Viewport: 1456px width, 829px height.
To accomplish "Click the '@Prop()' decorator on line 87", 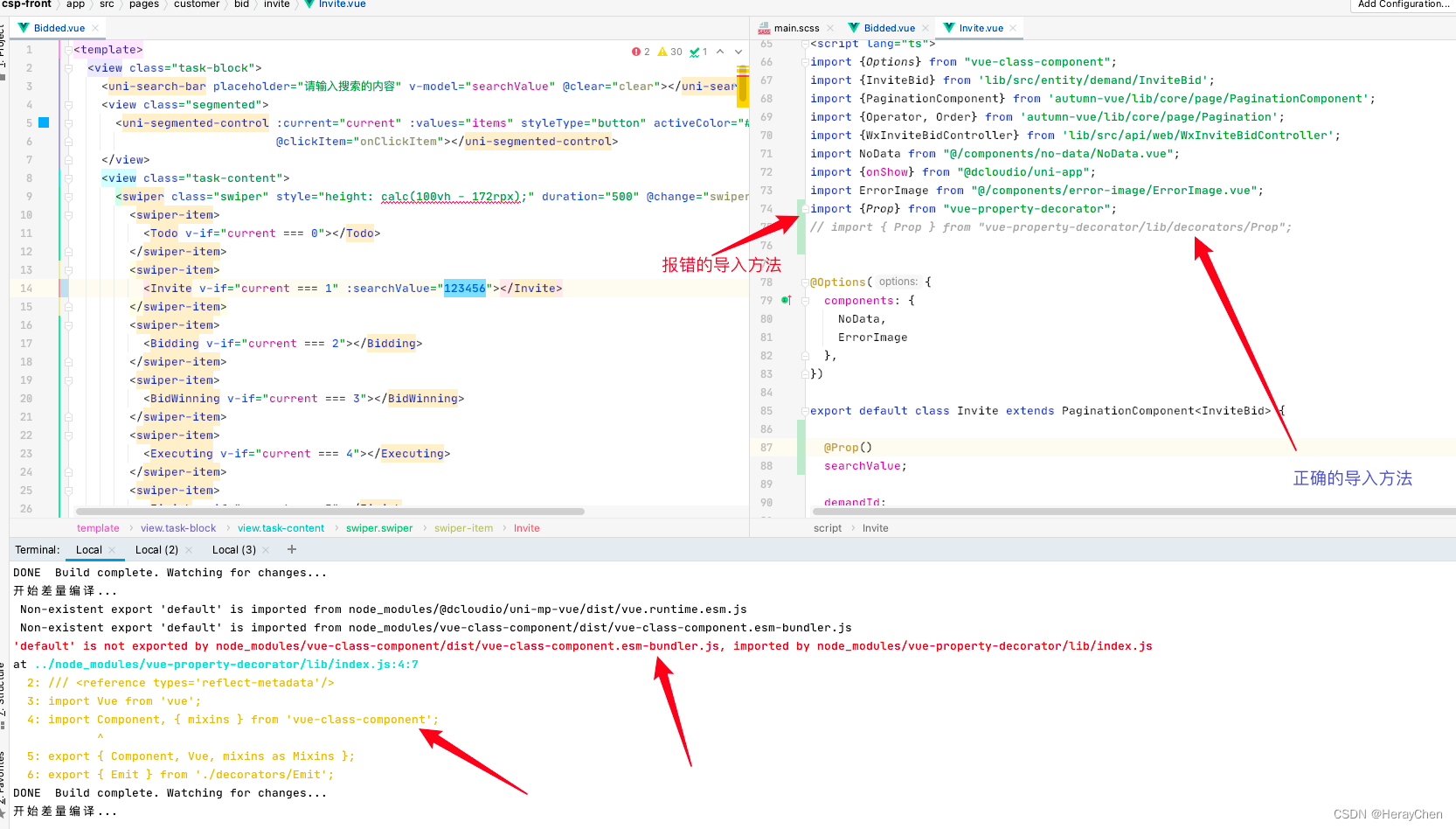I will click(x=848, y=448).
